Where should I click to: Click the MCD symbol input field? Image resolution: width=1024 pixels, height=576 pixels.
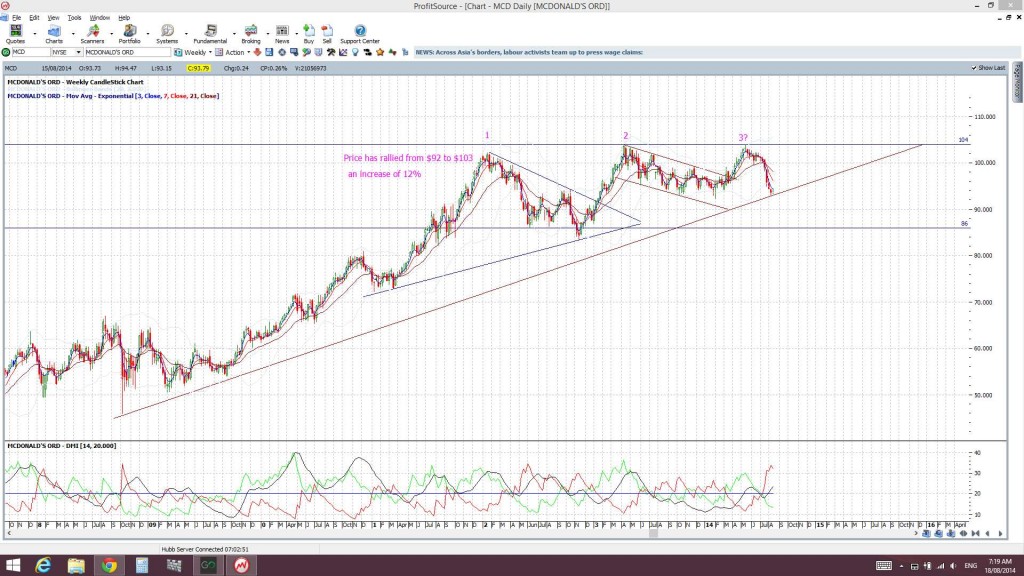point(31,52)
